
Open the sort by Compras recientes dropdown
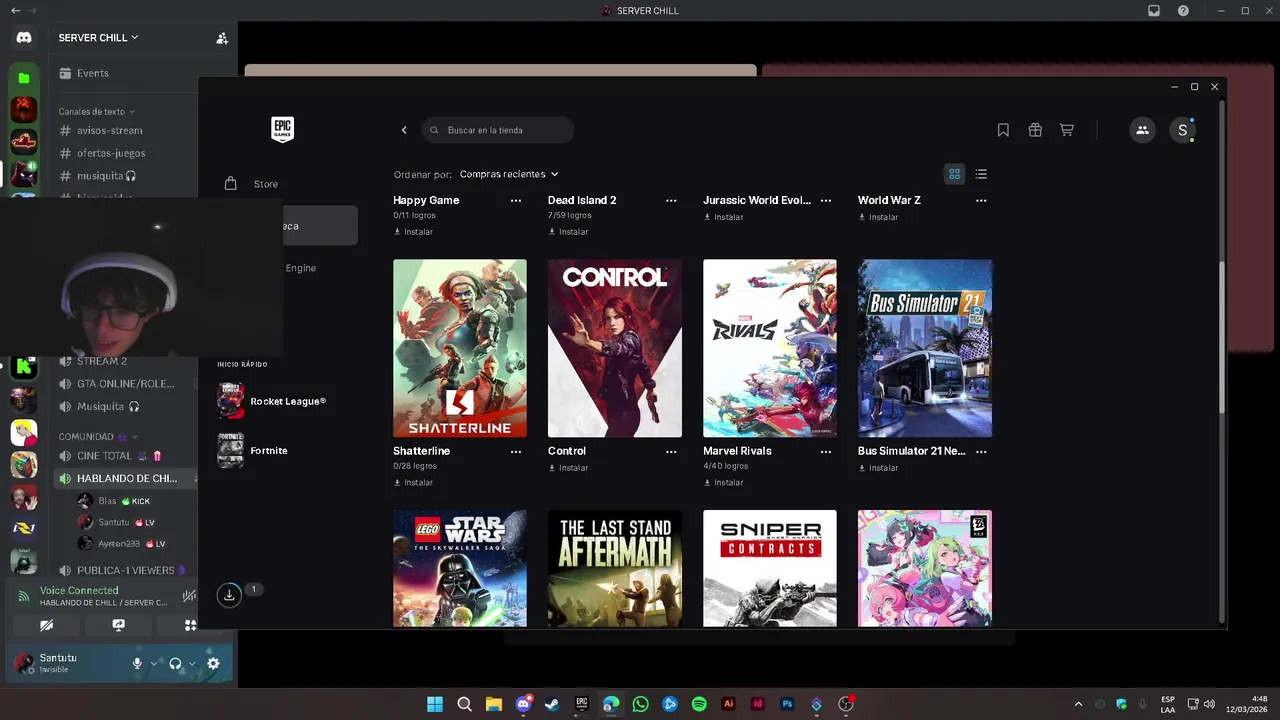coord(509,174)
